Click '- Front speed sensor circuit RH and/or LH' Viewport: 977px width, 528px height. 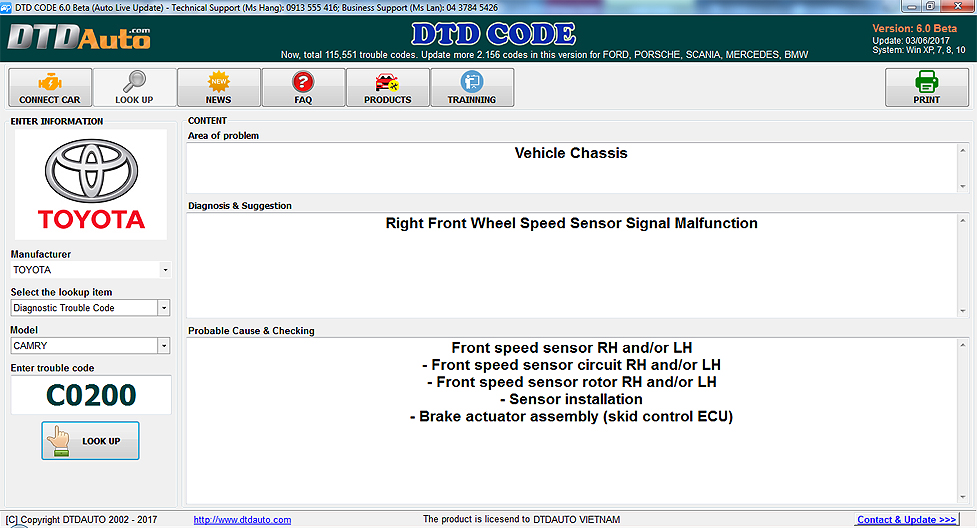[571, 365]
